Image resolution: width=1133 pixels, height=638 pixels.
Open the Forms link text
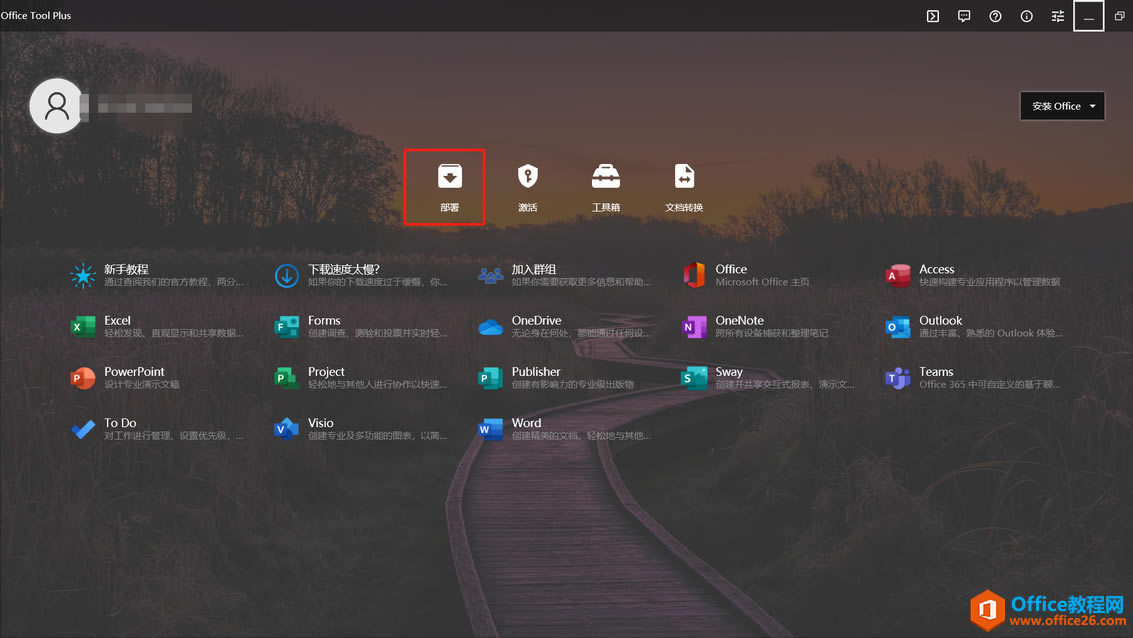click(x=324, y=320)
